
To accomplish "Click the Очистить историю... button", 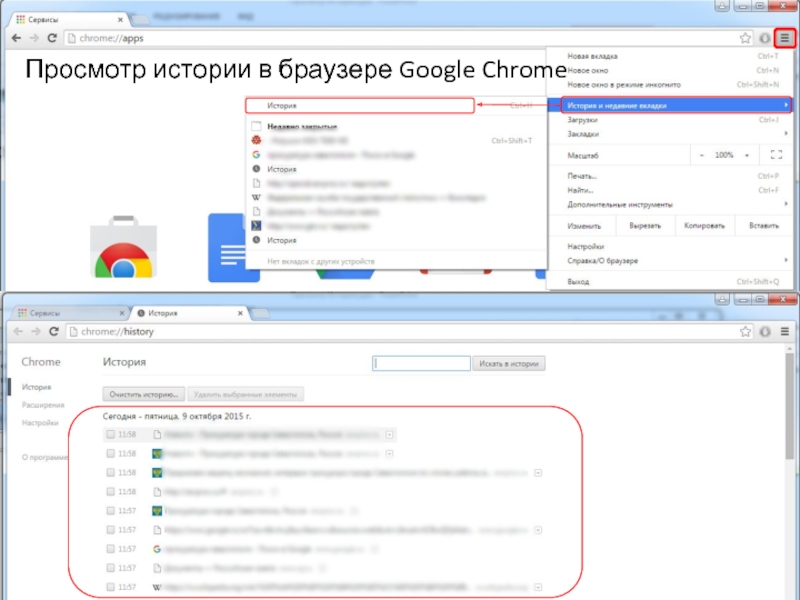I will [x=143, y=394].
